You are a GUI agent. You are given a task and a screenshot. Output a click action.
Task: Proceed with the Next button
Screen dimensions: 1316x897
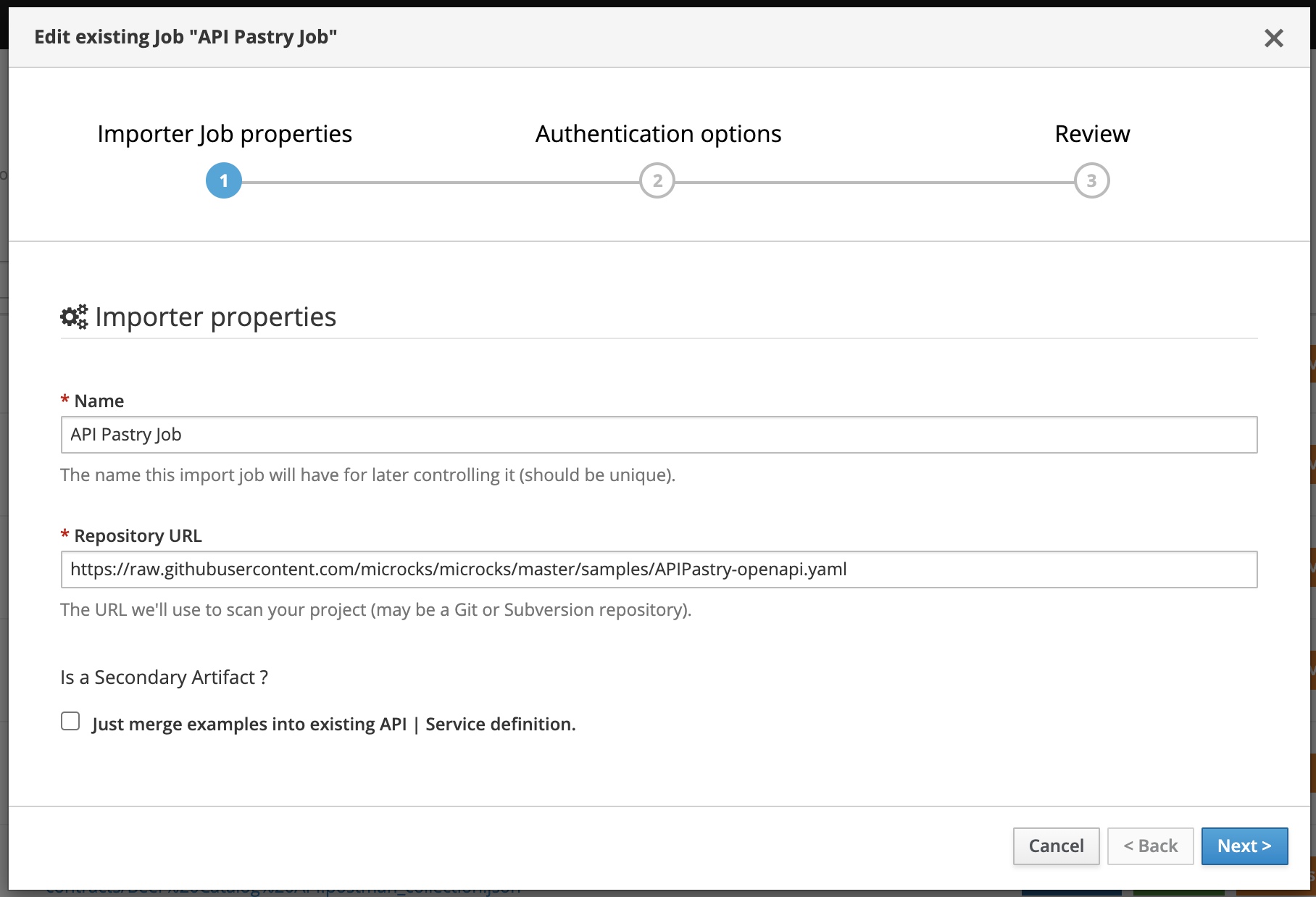coord(1244,846)
